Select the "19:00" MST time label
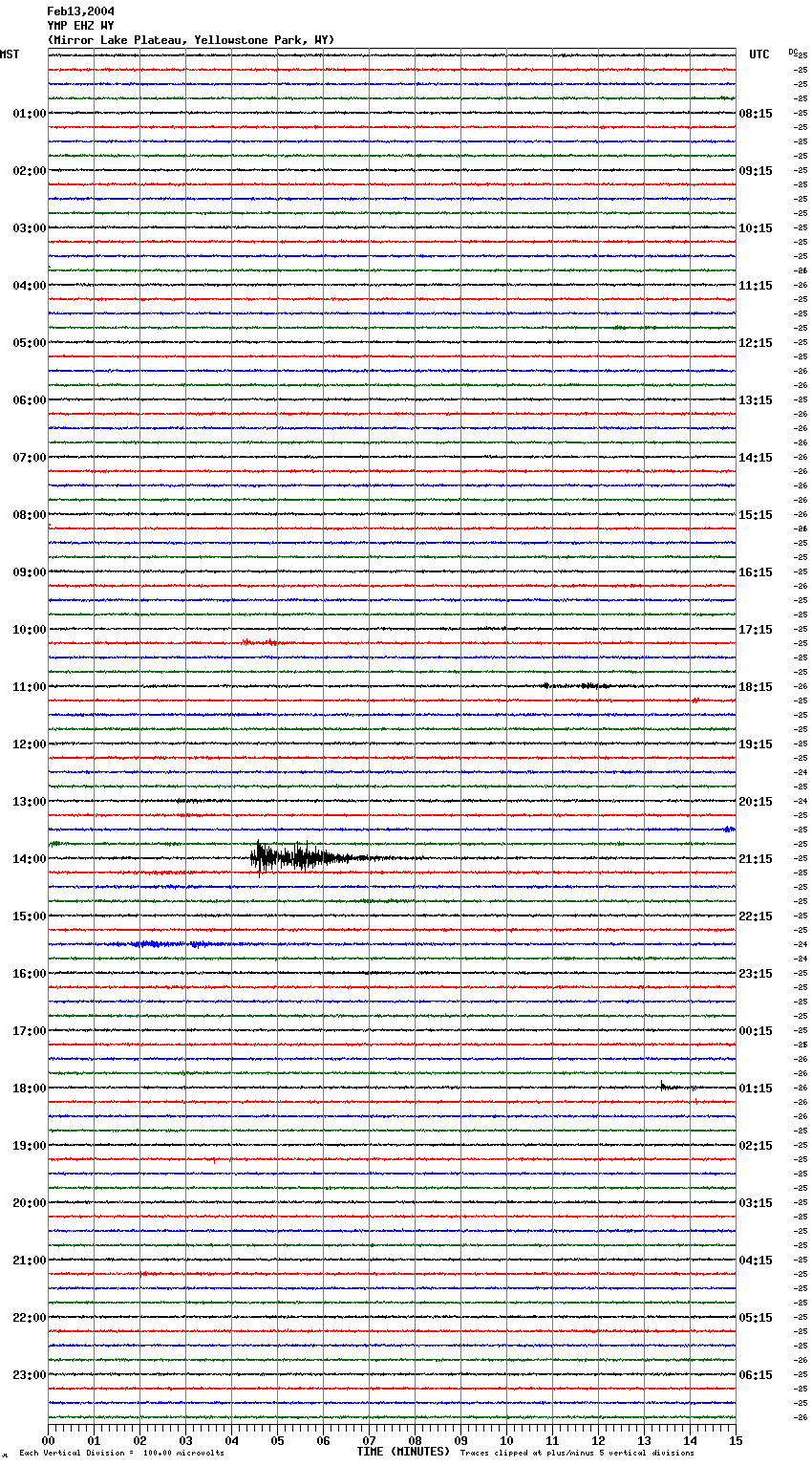 [x=30, y=1146]
